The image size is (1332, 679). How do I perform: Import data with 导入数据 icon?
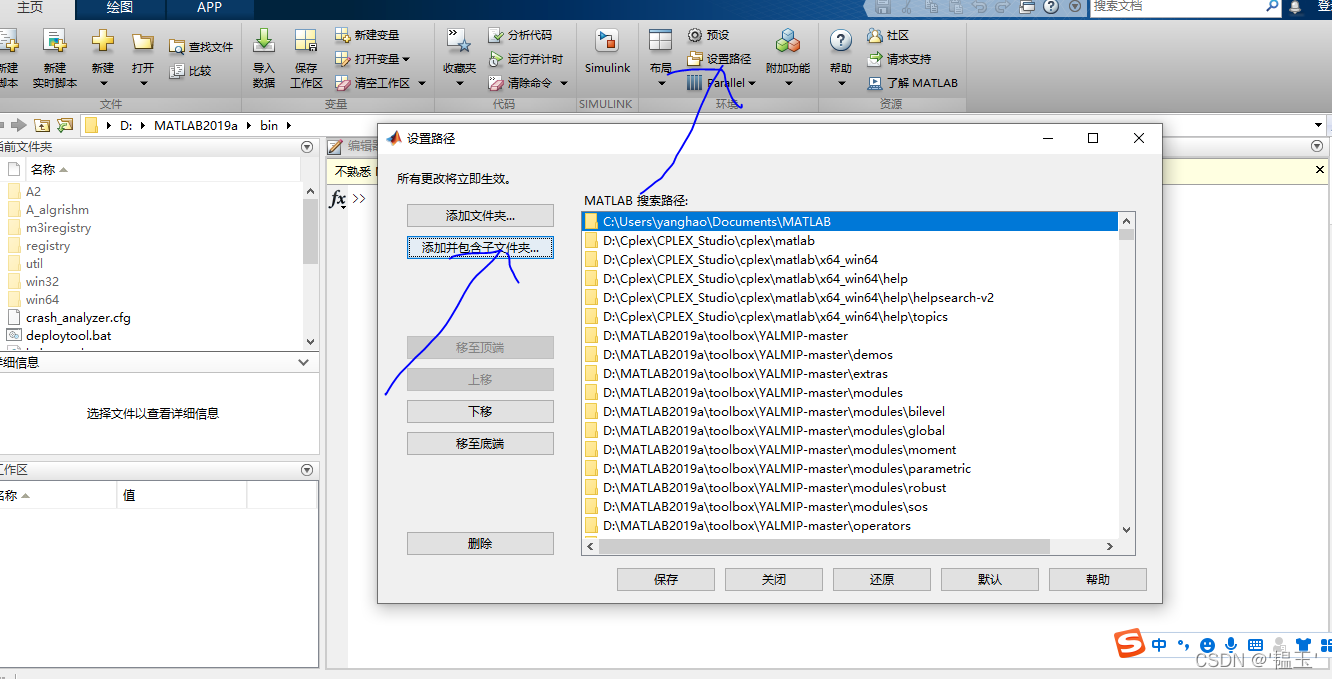pyautogui.click(x=264, y=41)
